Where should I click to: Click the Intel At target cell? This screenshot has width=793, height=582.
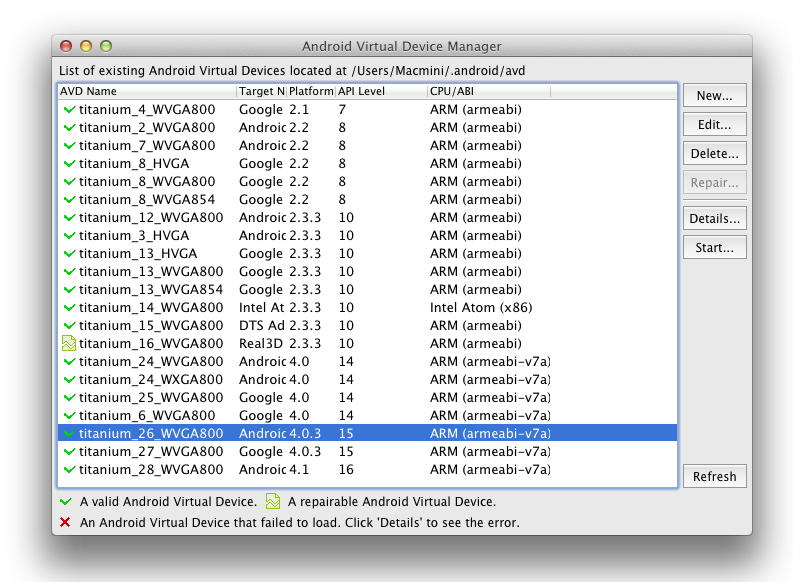[x=261, y=307]
